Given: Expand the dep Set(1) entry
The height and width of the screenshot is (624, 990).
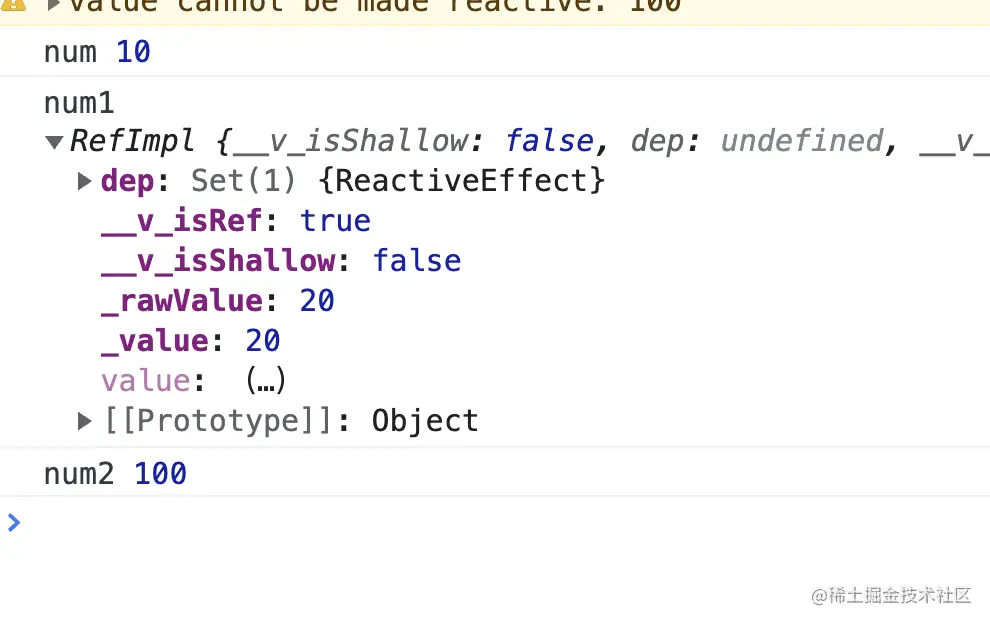Looking at the screenshot, I should pyautogui.click(x=84, y=181).
